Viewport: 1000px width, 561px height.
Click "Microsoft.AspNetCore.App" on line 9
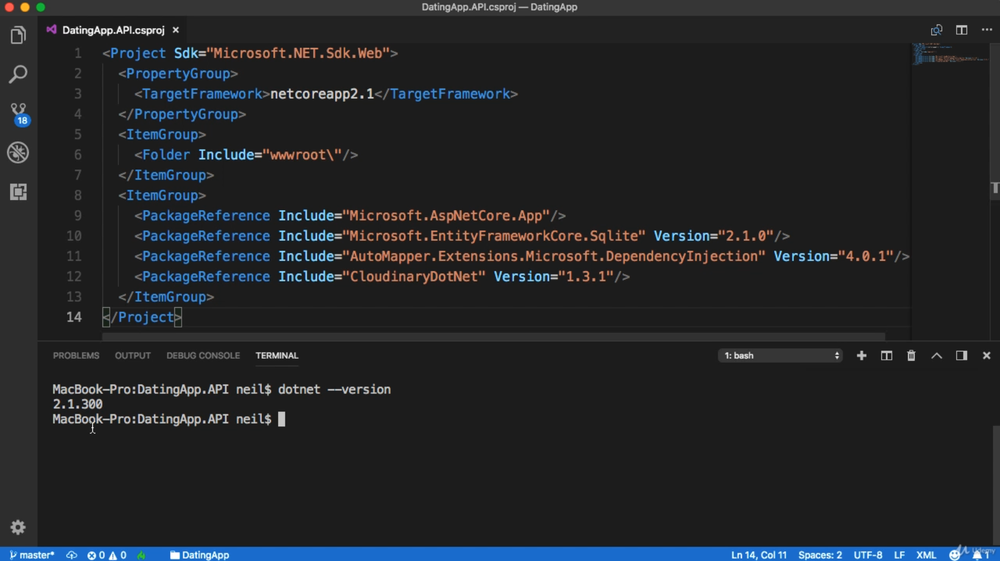pos(446,215)
